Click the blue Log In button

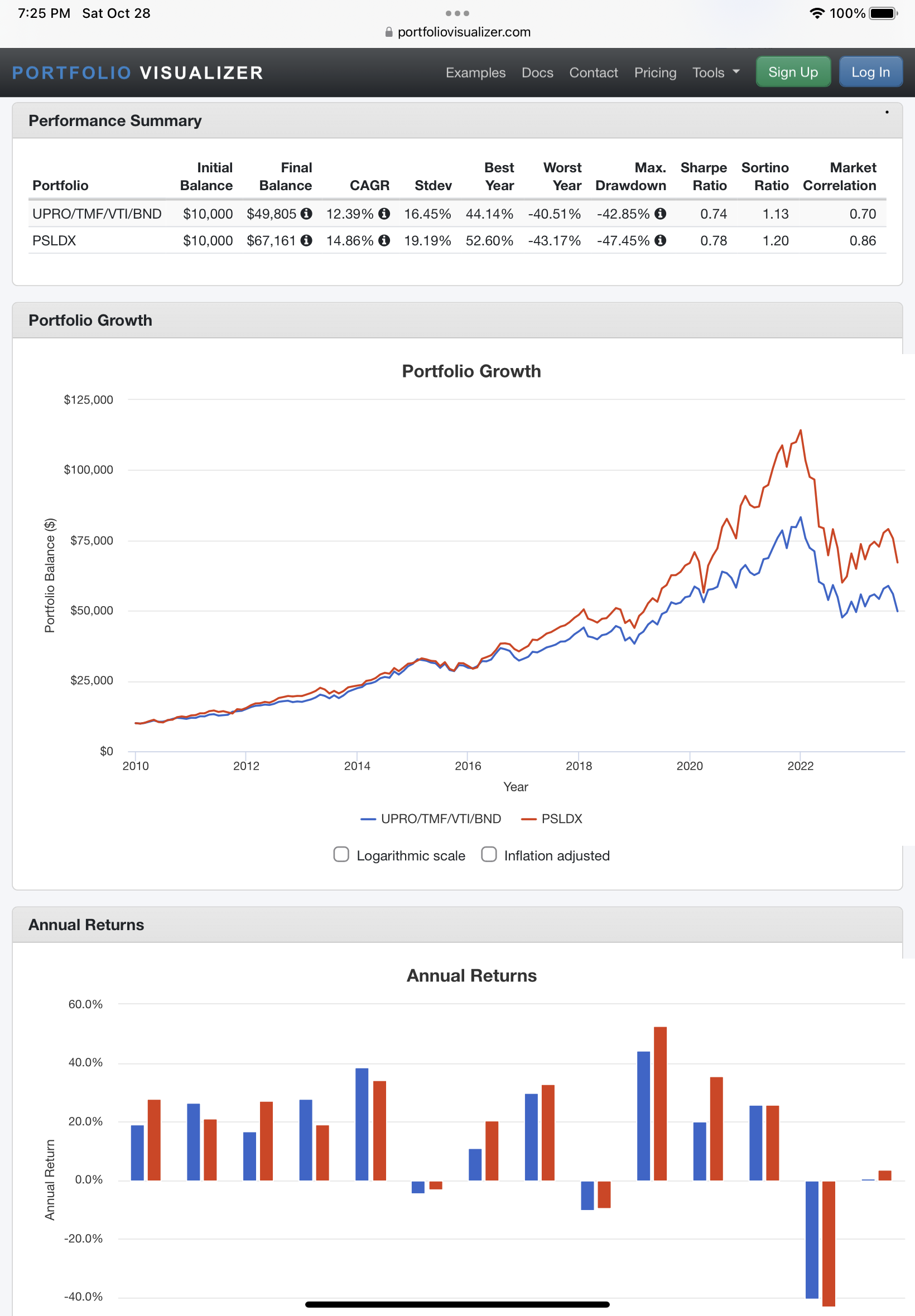870,72
